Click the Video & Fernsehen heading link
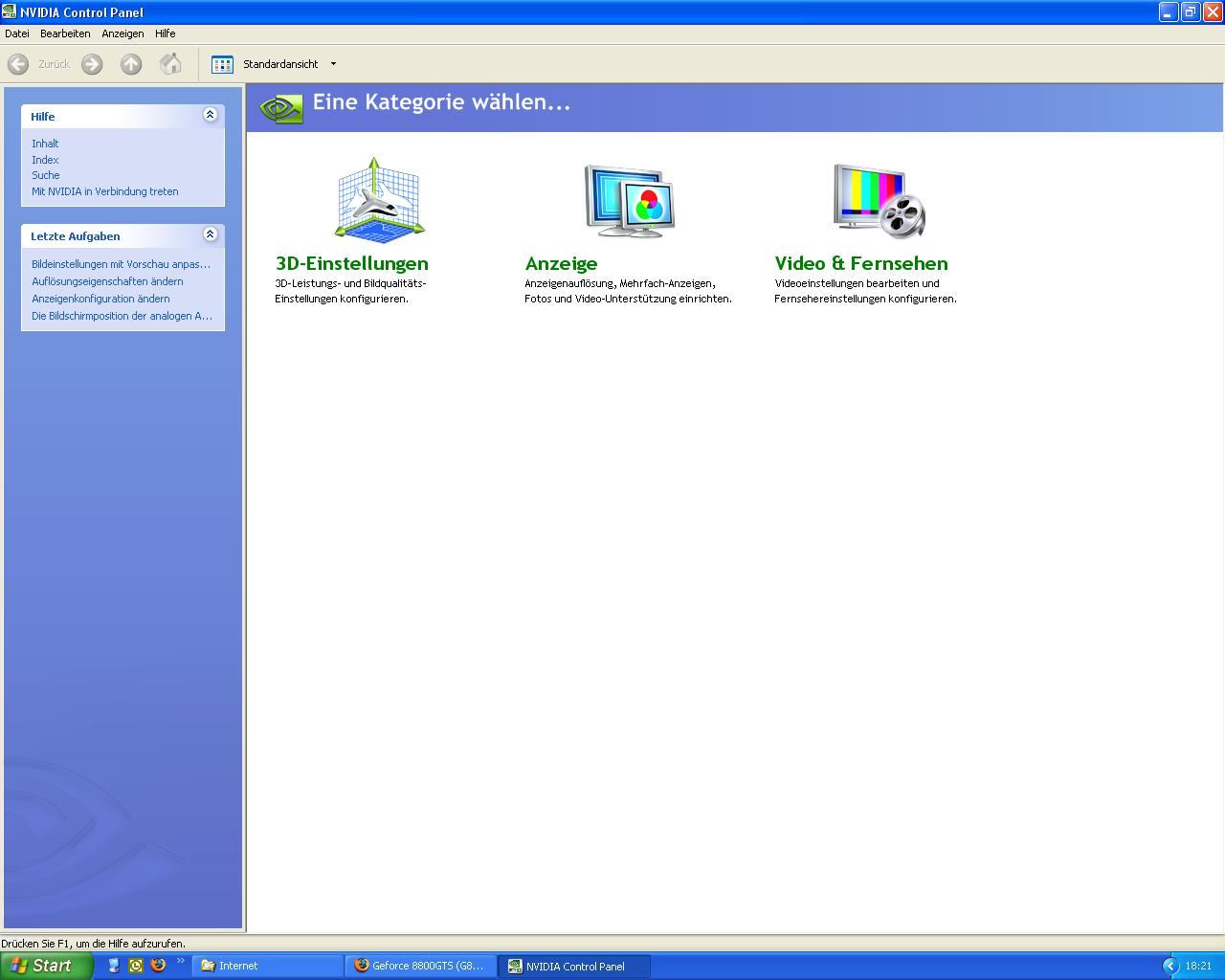 click(861, 263)
